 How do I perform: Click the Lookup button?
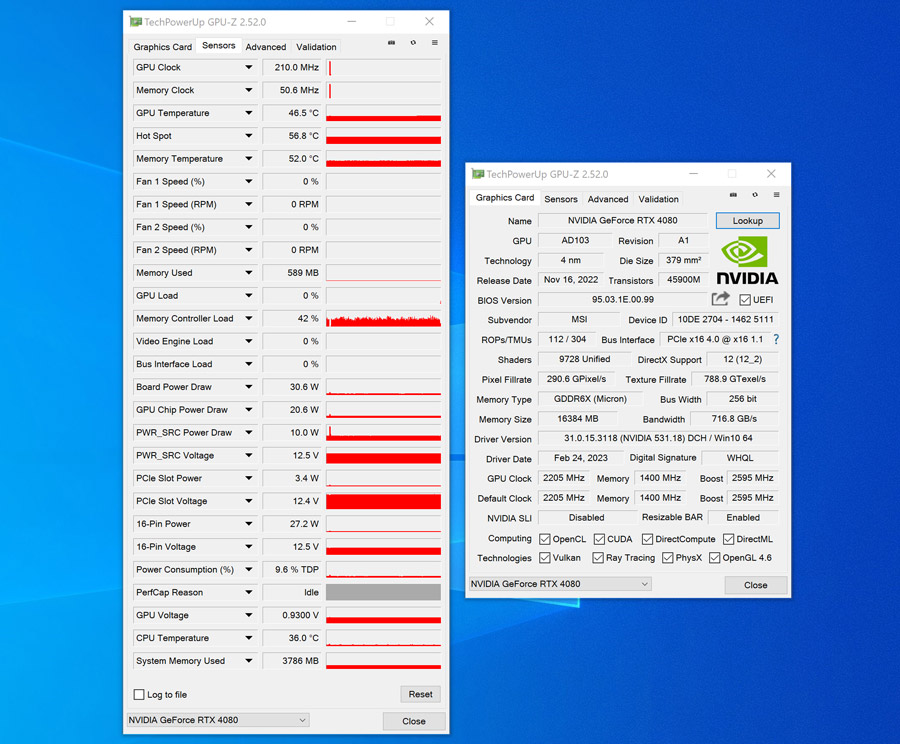tap(747, 221)
